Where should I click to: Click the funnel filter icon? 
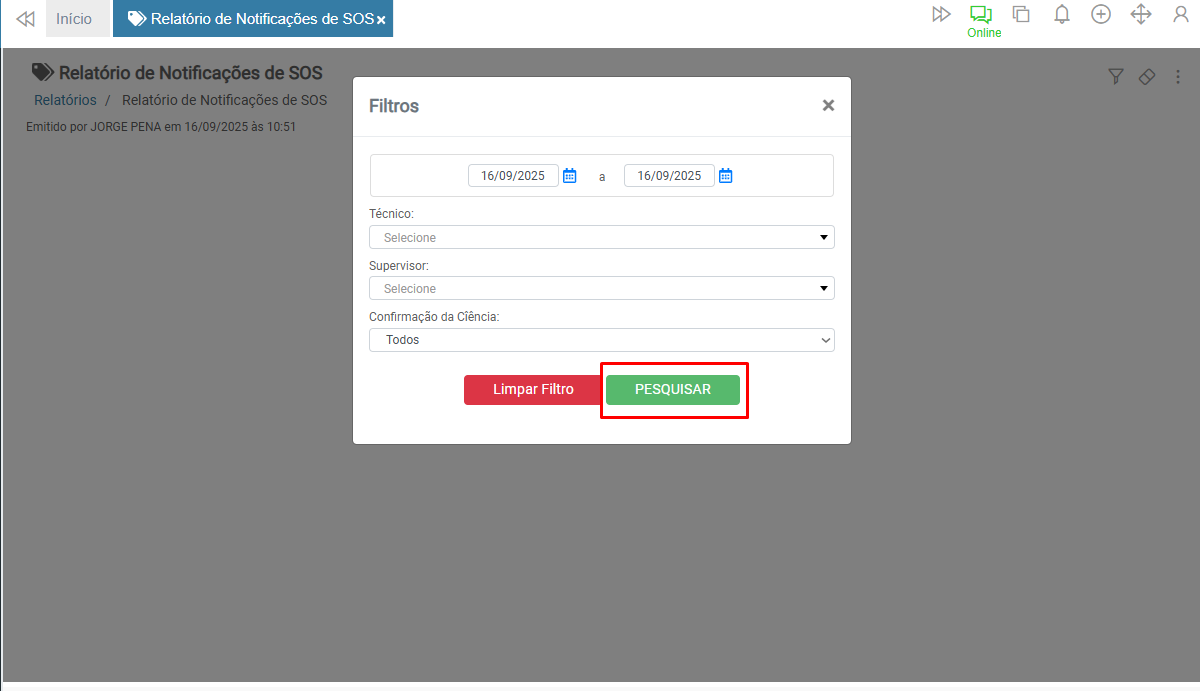pyautogui.click(x=1116, y=77)
